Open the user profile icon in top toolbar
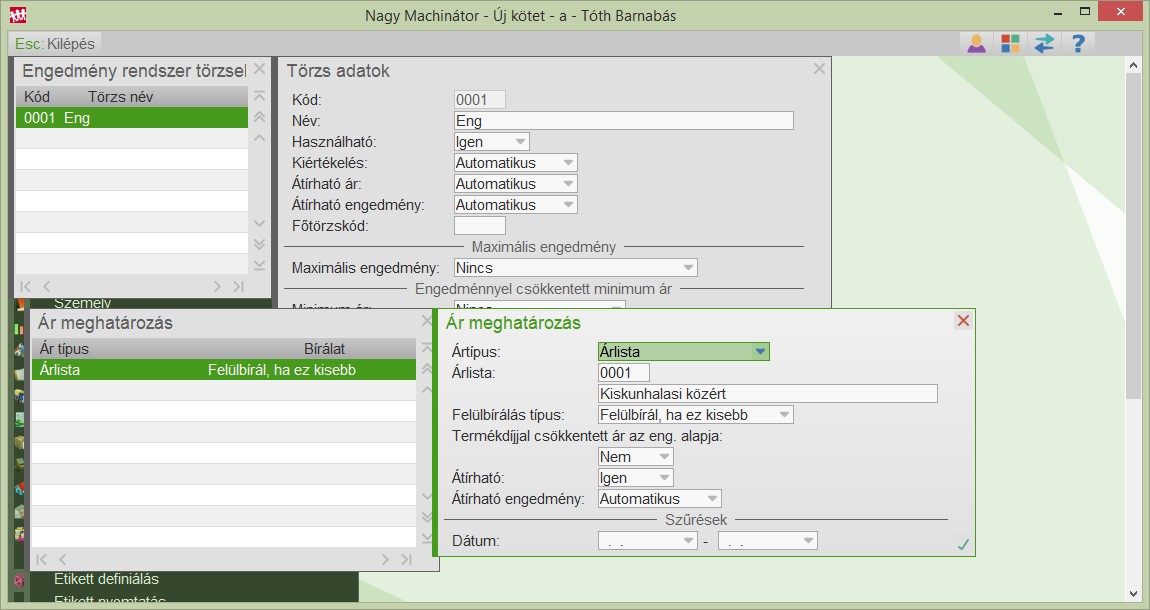1150x610 pixels. click(976, 44)
